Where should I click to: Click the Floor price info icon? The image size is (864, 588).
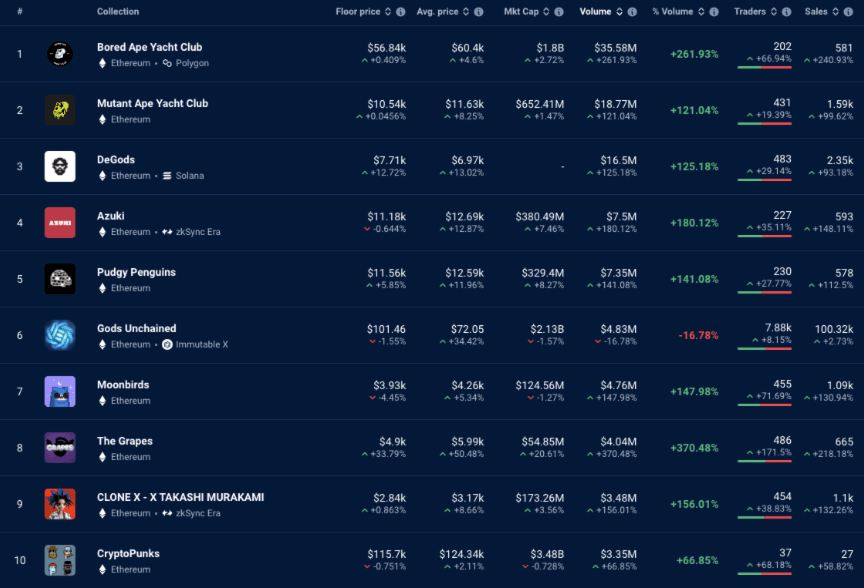click(x=400, y=12)
